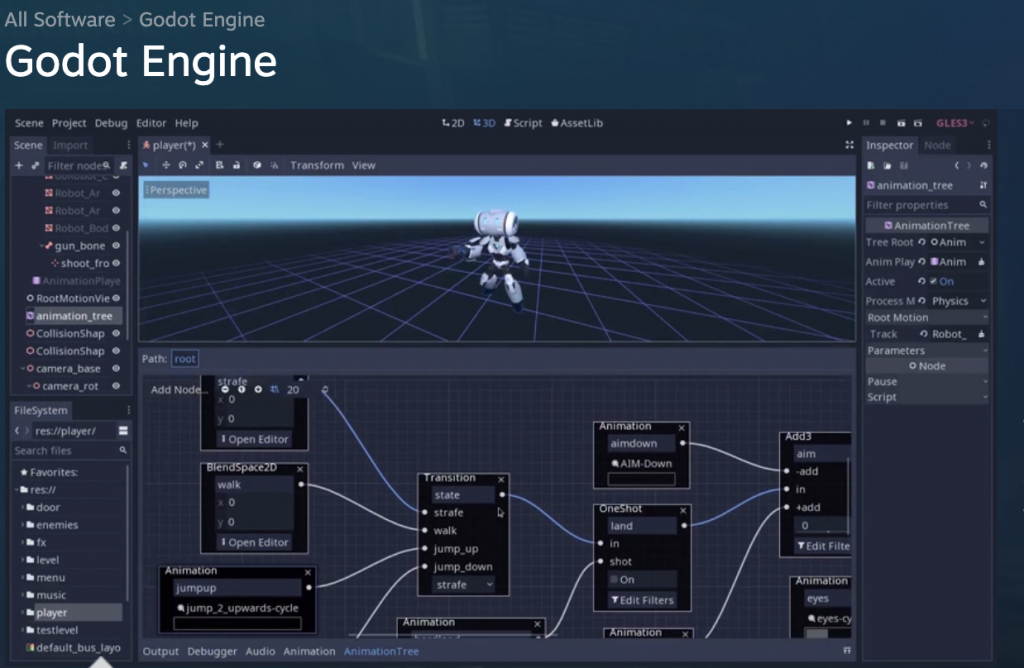Click the jumpup Animation node progress bar
This screenshot has width=1024, height=668.
point(237,624)
